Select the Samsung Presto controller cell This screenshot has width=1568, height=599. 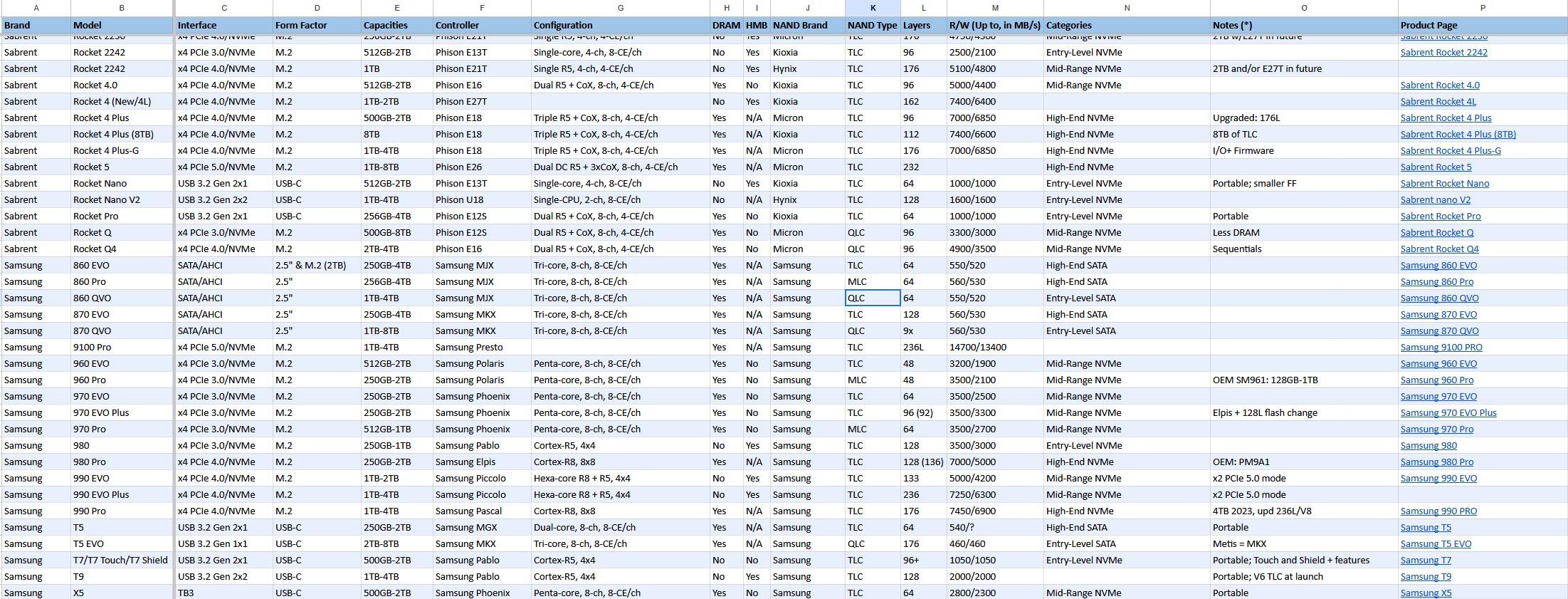[482, 347]
